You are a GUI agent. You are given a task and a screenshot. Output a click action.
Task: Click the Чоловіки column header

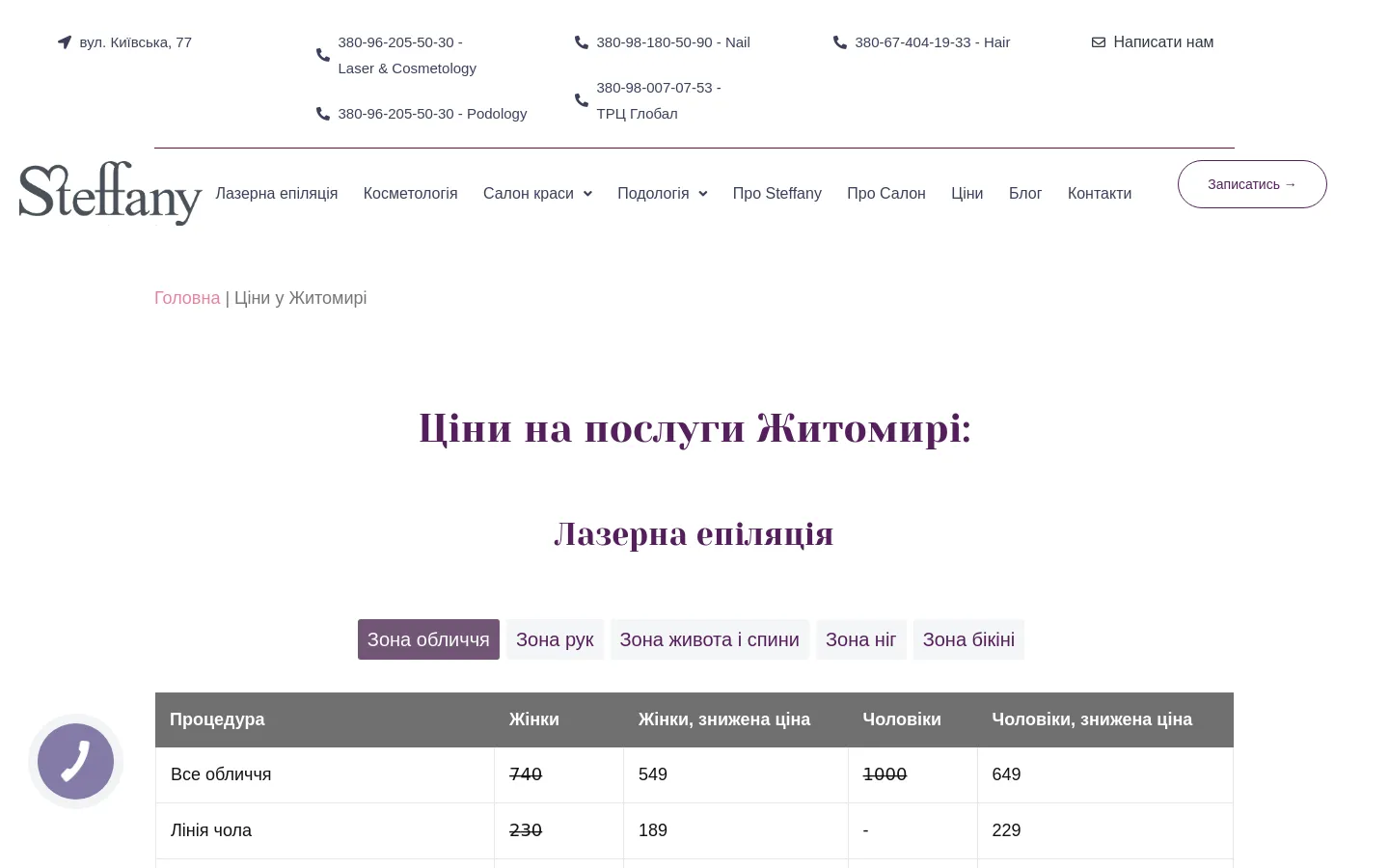pyautogui.click(x=902, y=719)
